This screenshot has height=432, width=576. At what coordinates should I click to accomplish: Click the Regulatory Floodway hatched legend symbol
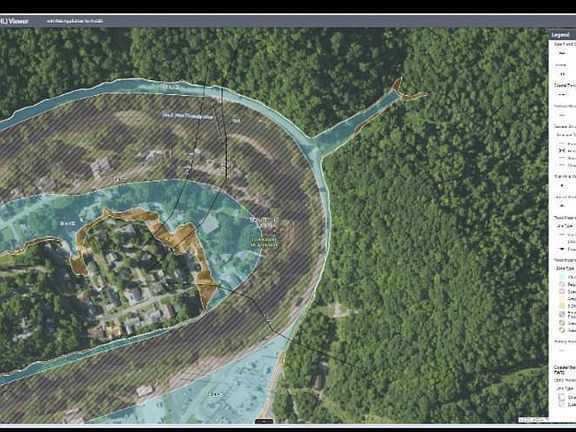[x=562, y=284]
